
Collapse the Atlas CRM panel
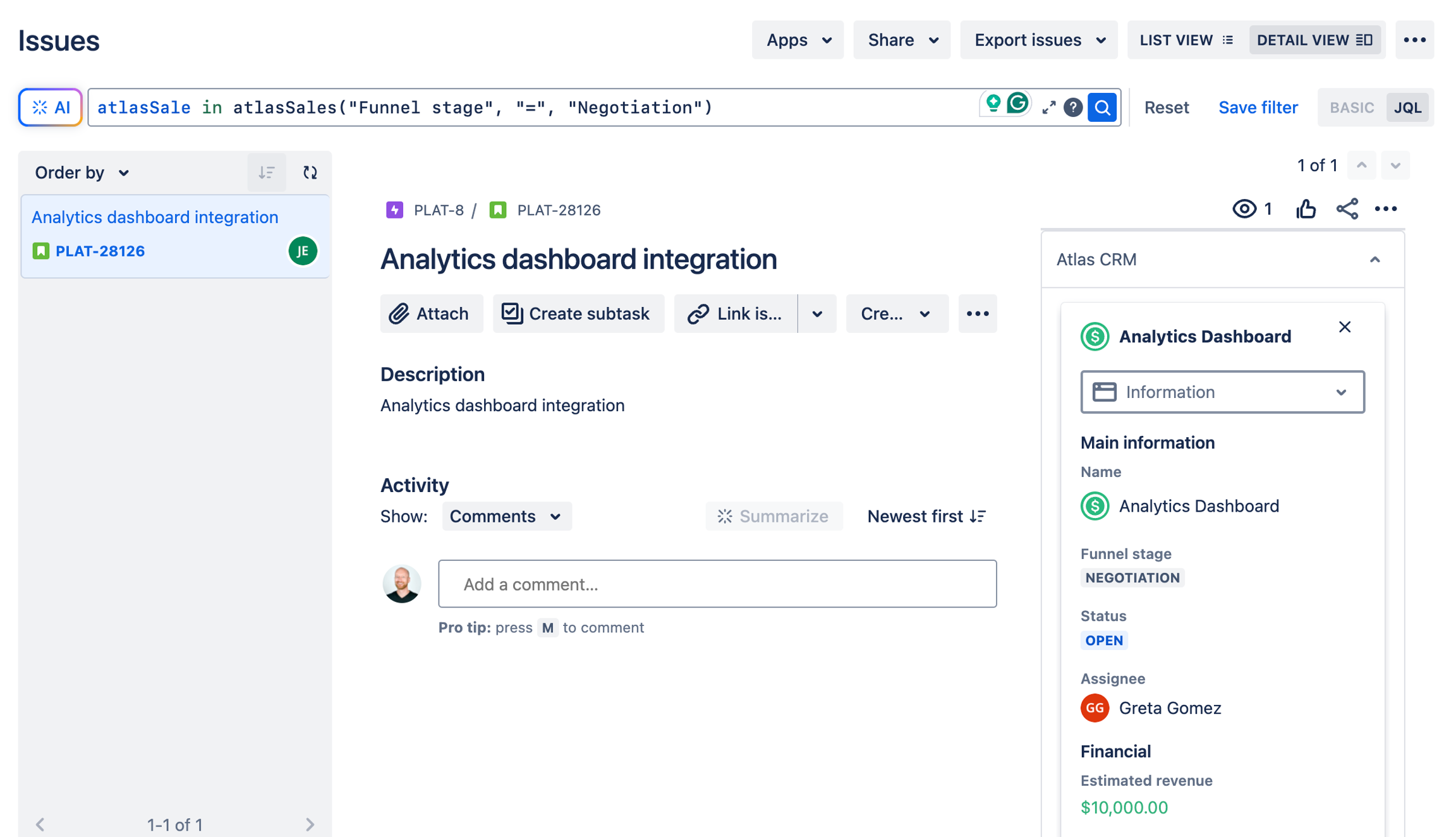pyautogui.click(x=1374, y=260)
